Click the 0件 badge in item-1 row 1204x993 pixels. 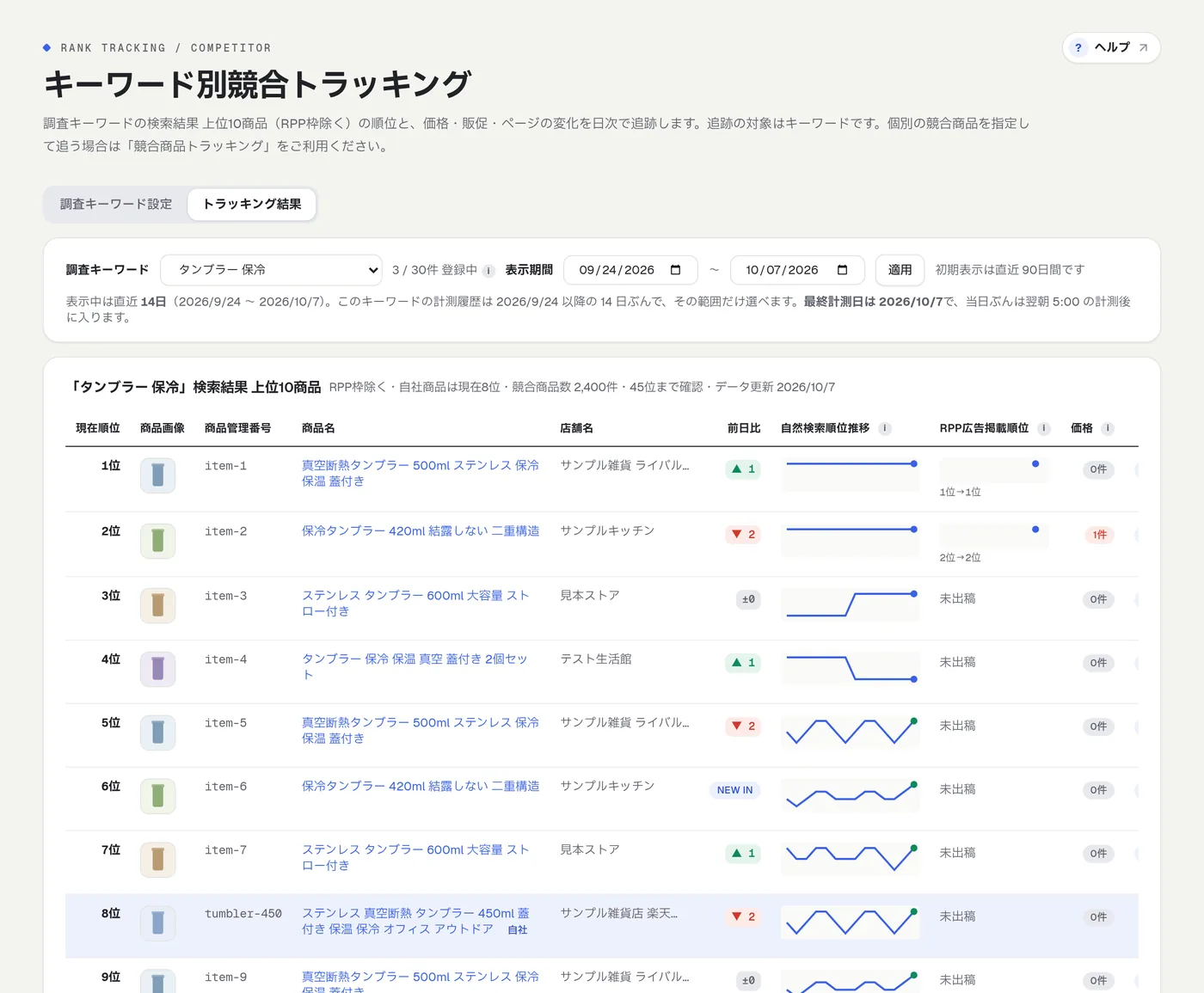[1098, 469]
